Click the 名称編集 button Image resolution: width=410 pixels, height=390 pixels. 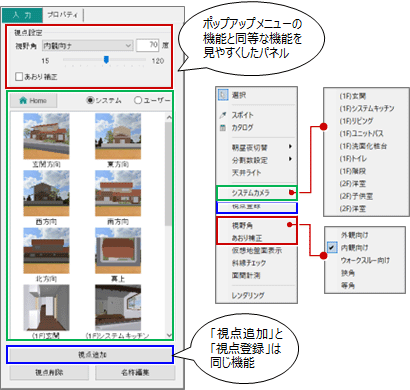pos(135,373)
